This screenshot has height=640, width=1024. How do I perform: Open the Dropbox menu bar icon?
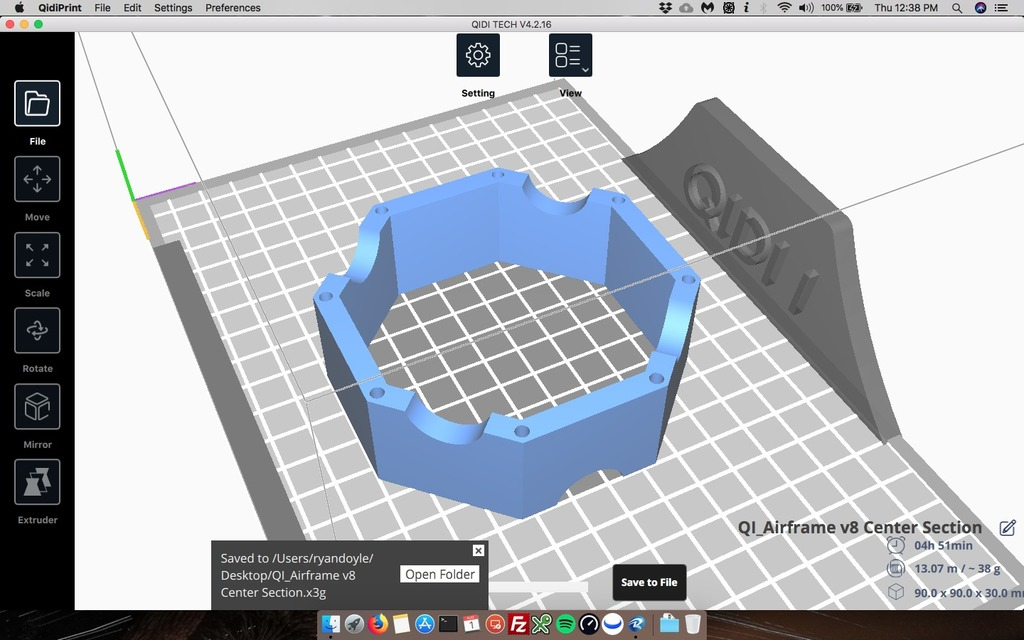click(665, 8)
